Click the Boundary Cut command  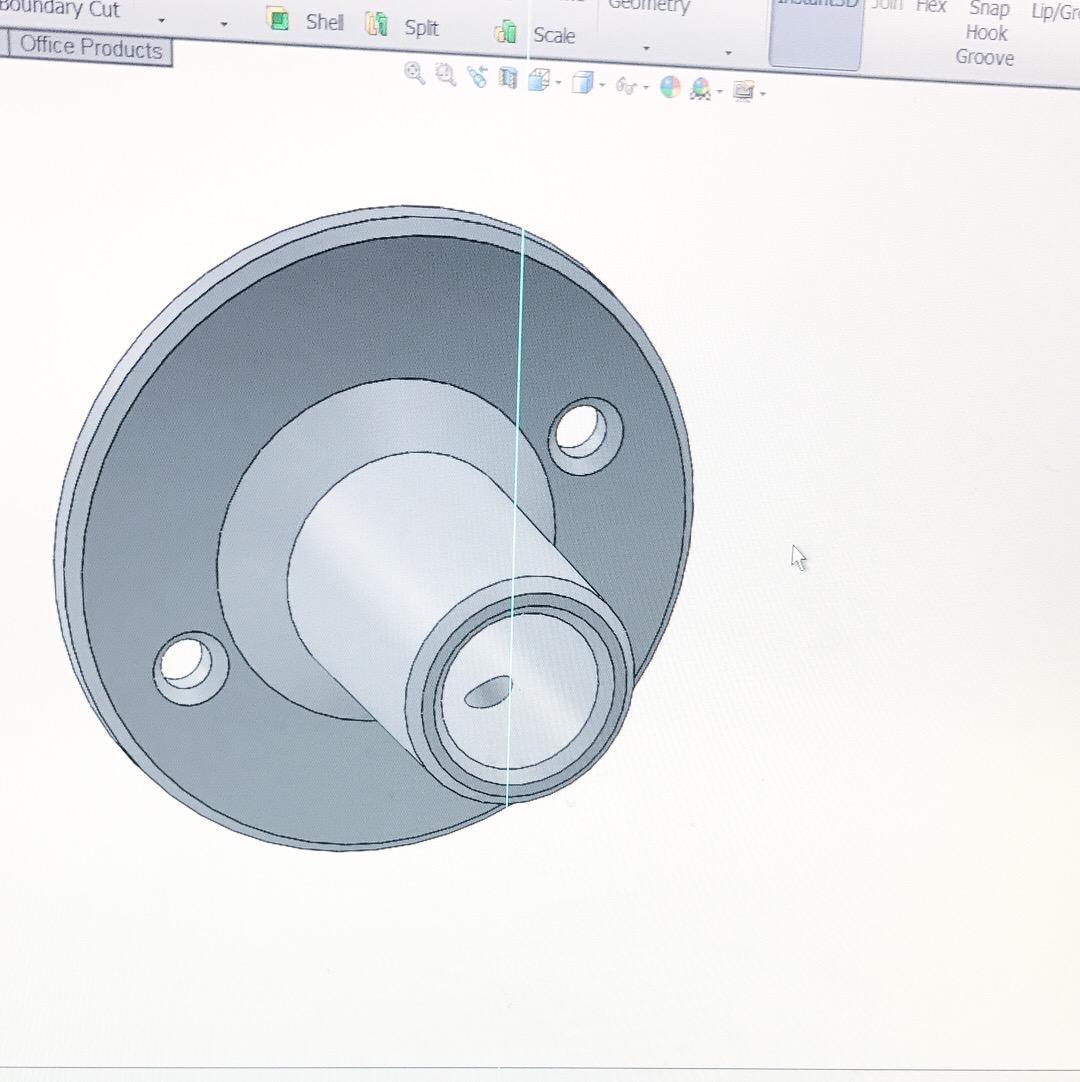(59, 8)
